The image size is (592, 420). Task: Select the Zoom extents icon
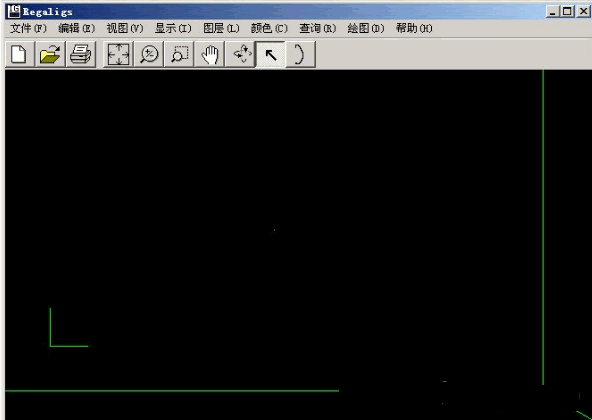pyautogui.click(x=119, y=54)
